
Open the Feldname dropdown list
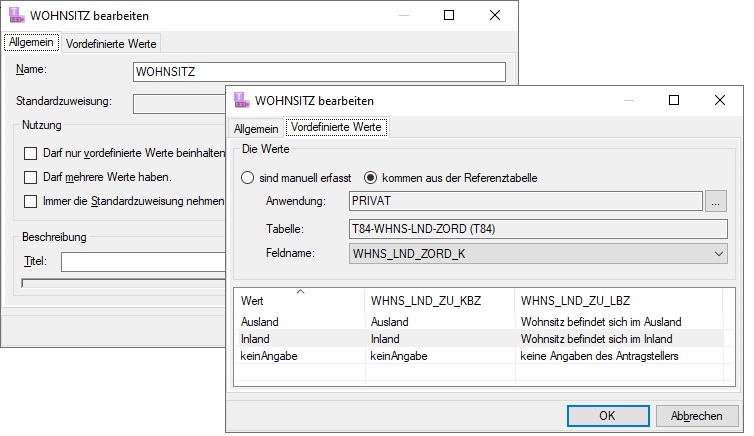pyautogui.click(x=719, y=255)
